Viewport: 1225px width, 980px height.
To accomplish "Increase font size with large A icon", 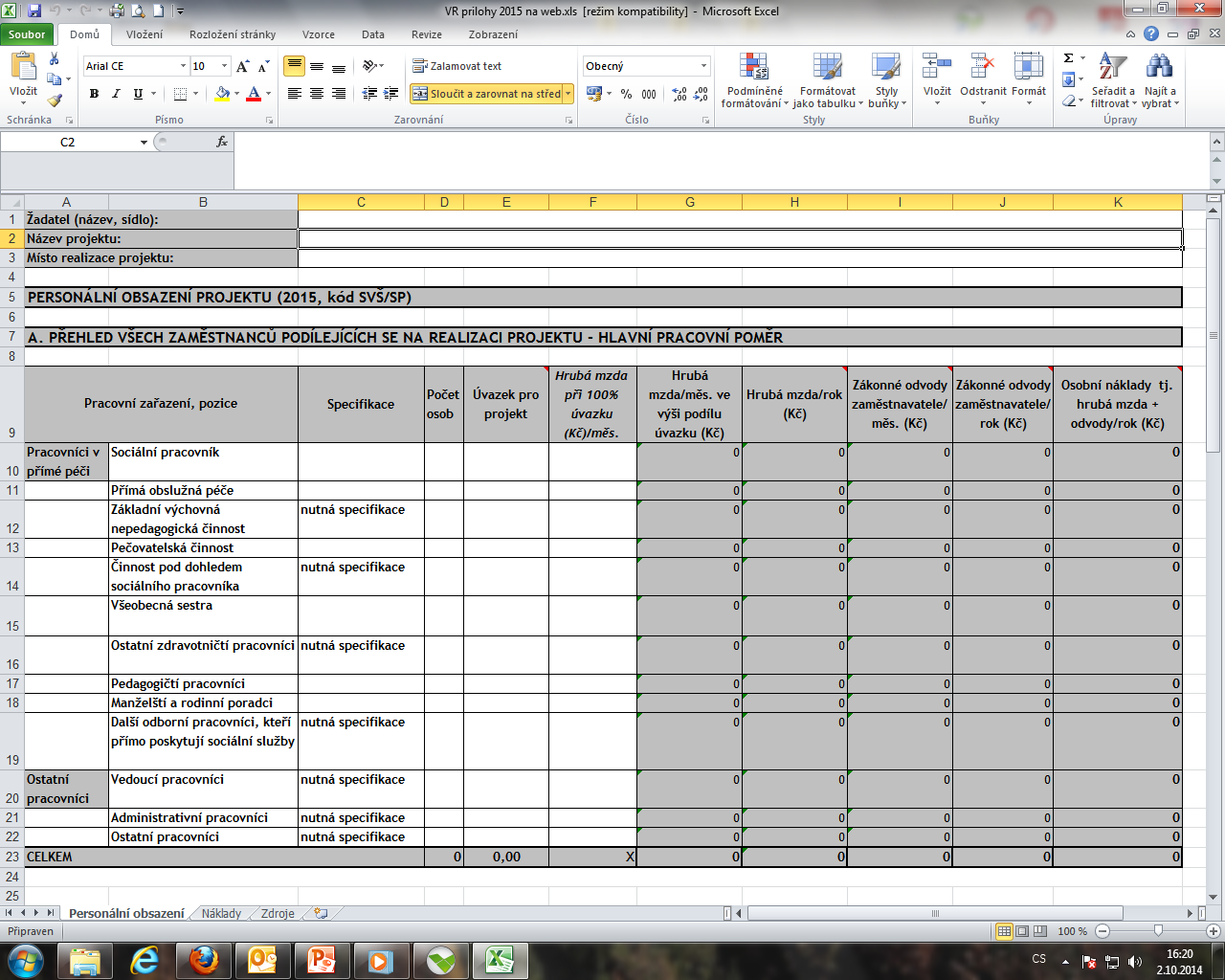I will [x=242, y=66].
